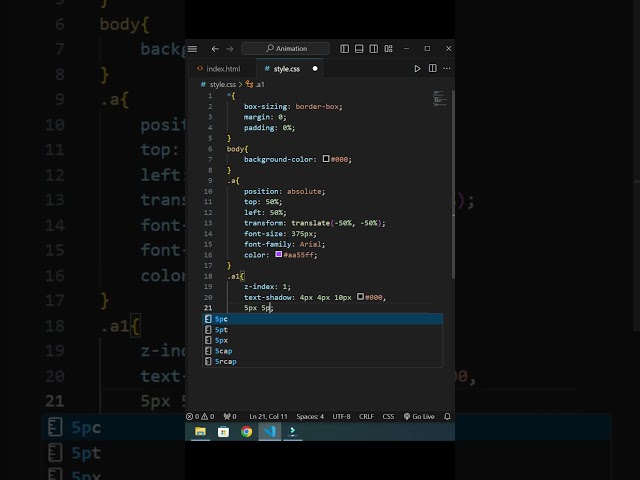This screenshot has width=640, height=480.
Task: Select style.css in the breadcrumb
Action: [x=222, y=84]
